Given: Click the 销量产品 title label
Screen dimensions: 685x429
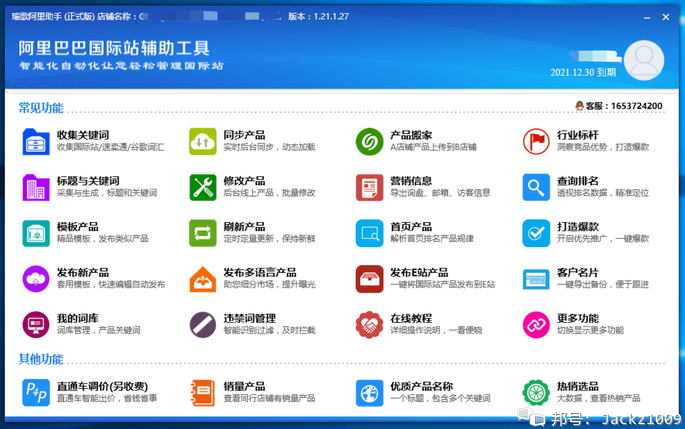Looking at the screenshot, I should 244,387.
